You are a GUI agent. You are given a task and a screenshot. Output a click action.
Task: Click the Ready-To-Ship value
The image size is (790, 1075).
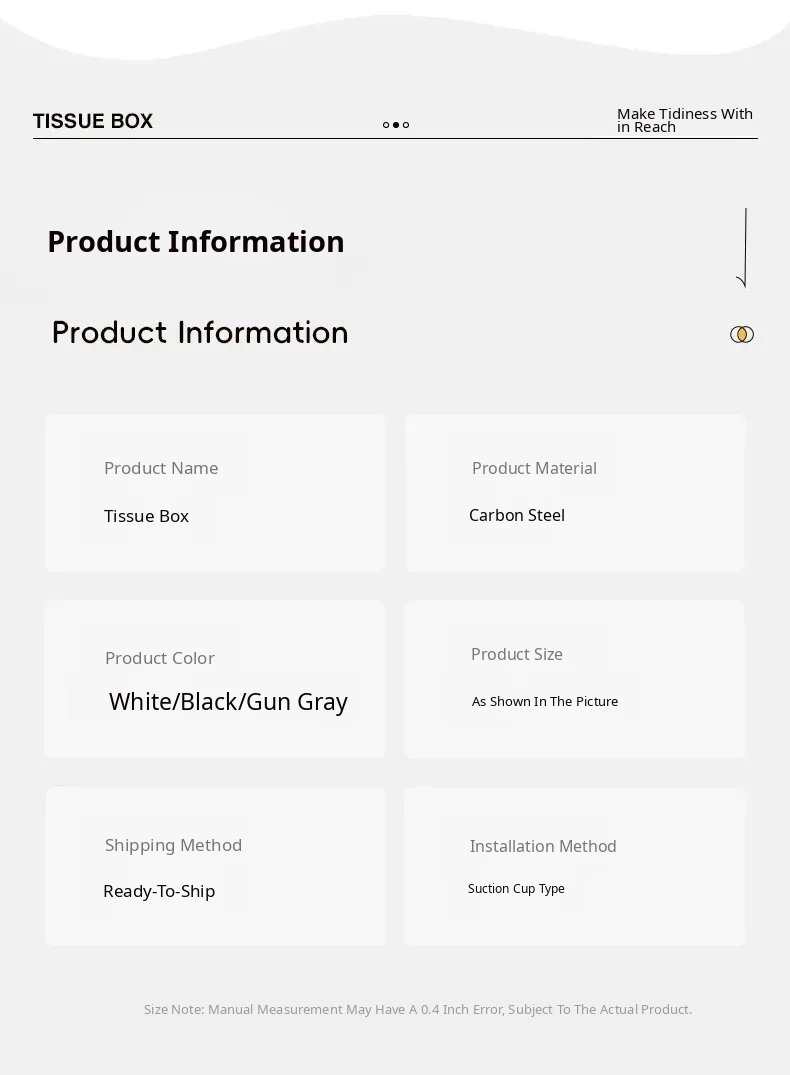(159, 891)
